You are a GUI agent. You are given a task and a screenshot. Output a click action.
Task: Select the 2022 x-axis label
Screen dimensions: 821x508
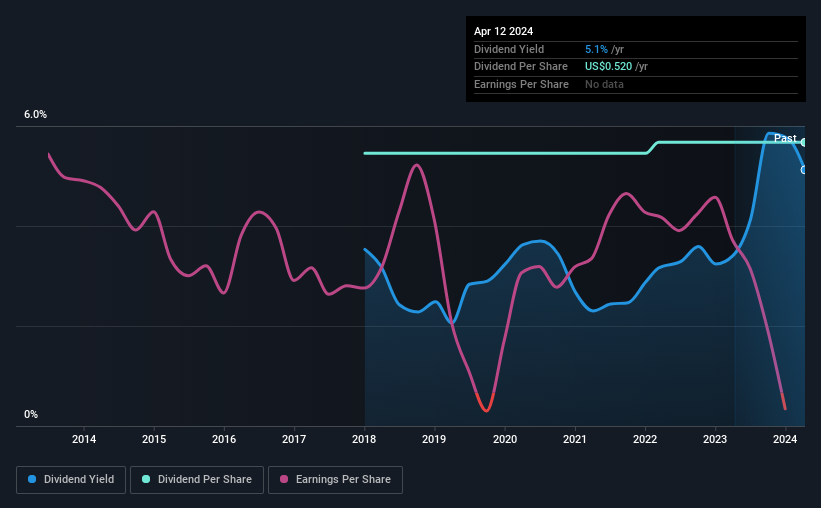coord(645,439)
